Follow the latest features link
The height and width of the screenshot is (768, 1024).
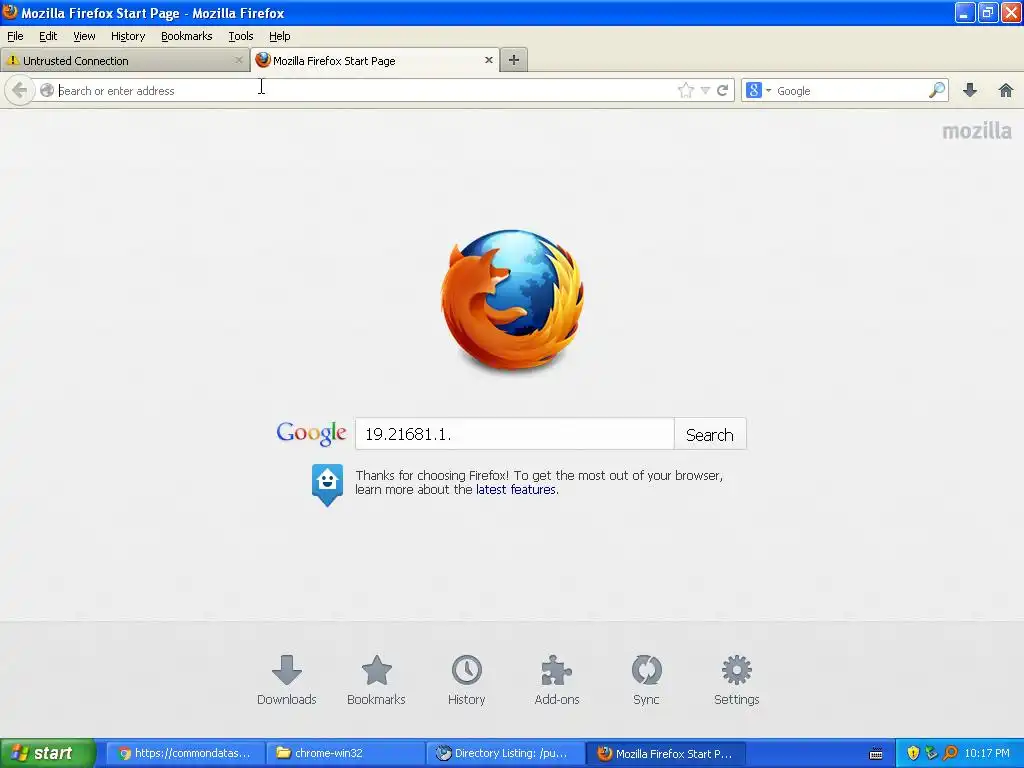pyautogui.click(x=516, y=490)
